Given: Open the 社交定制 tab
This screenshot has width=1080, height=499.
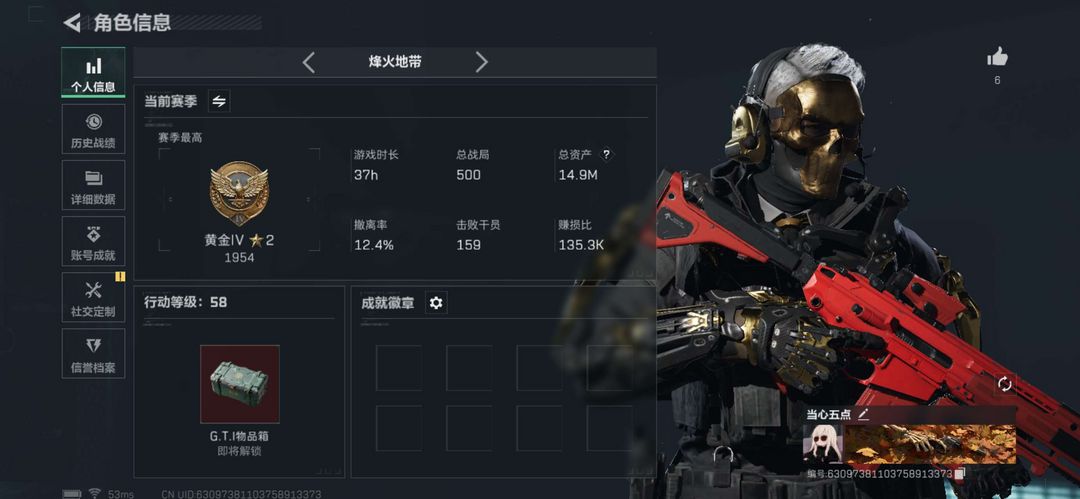Looking at the screenshot, I should (x=93, y=297).
